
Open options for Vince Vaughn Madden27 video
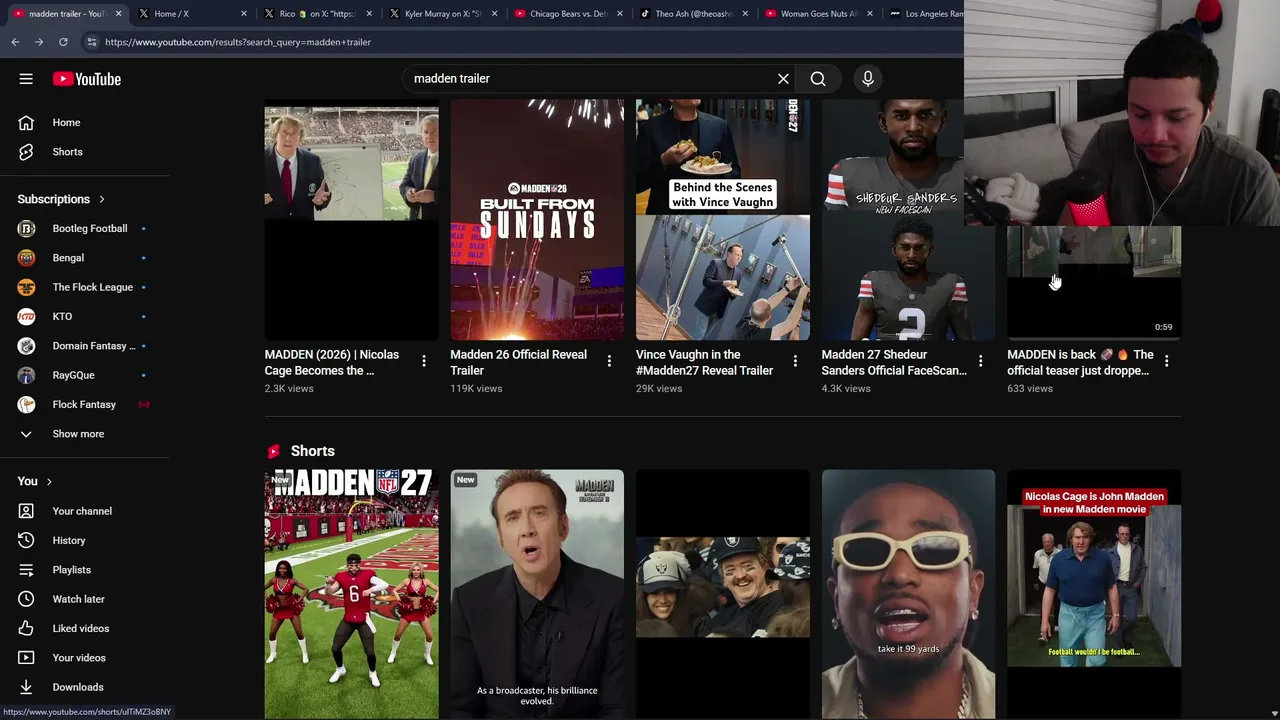(x=795, y=361)
